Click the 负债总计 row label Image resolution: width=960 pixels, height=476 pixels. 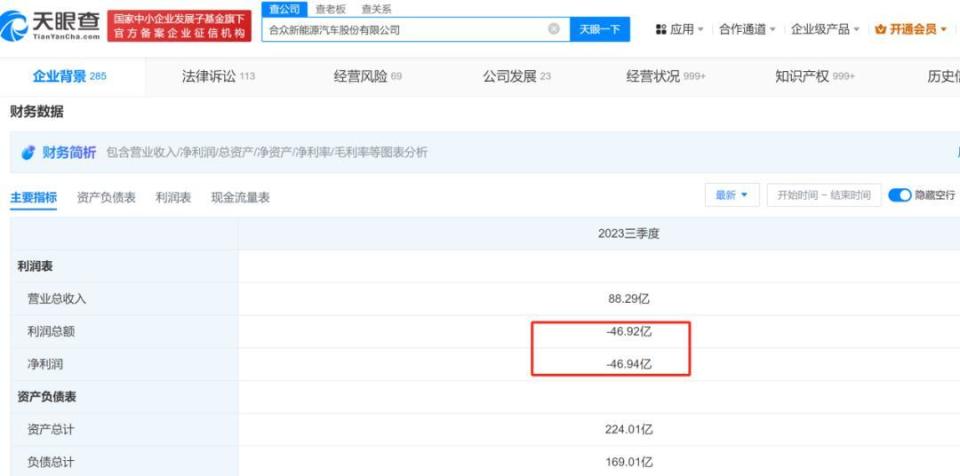pyautogui.click(x=51, y=462)
